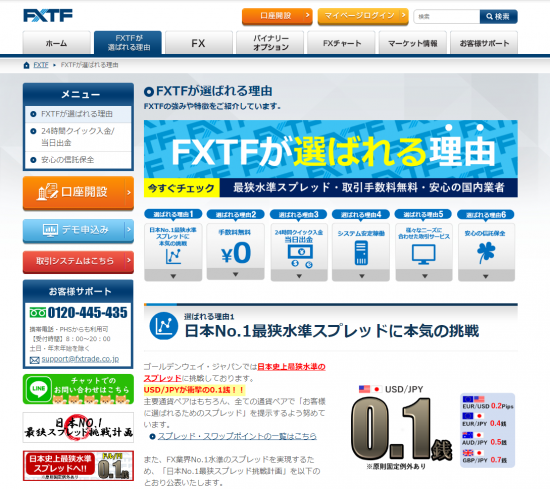Click the FXTF logo at top
This screenshot has height=489, width=550.
click(x=48, y=15)
